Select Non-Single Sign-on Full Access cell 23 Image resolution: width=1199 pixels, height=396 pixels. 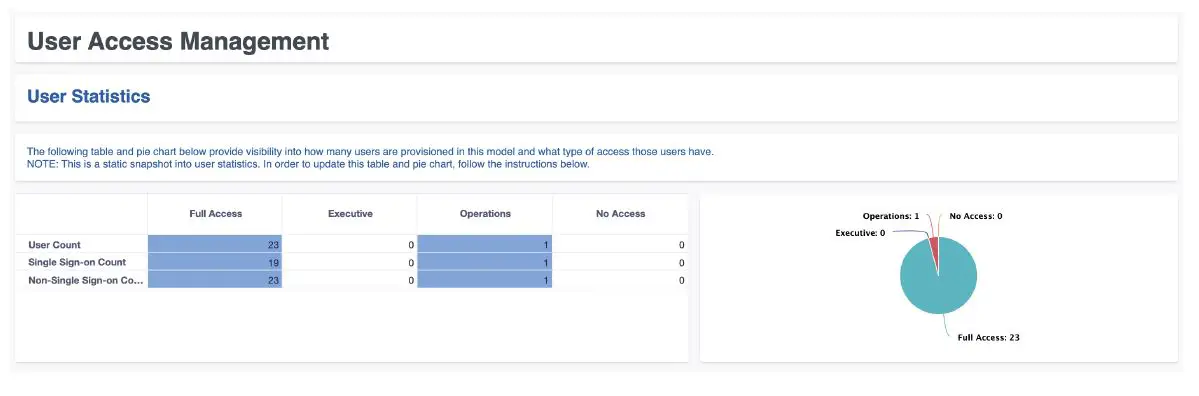[215, 281]
